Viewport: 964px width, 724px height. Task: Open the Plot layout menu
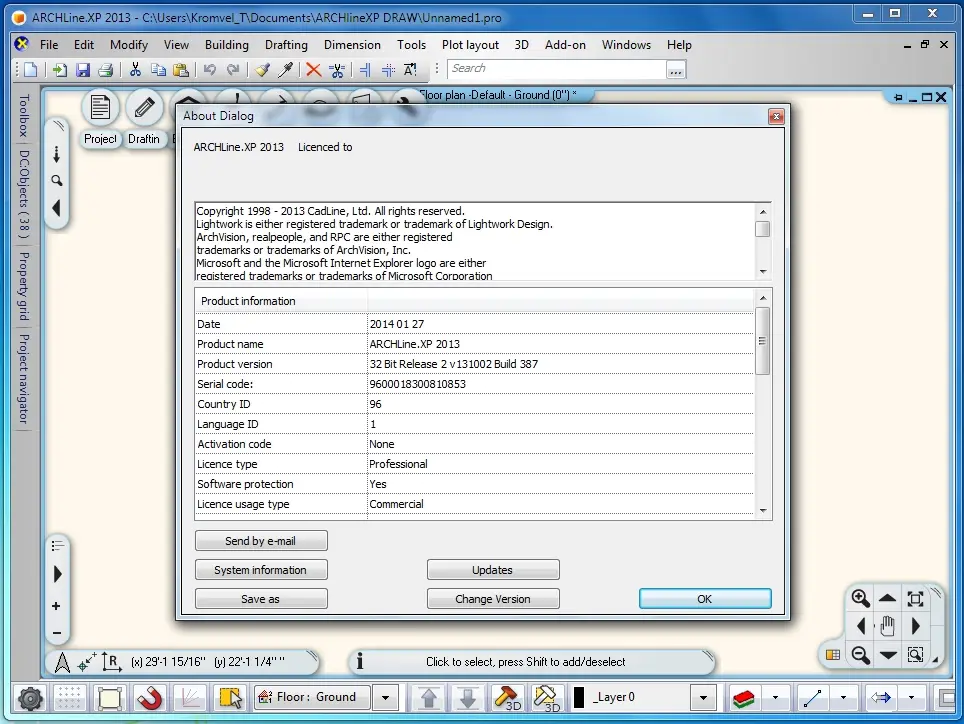click(470, 45)
